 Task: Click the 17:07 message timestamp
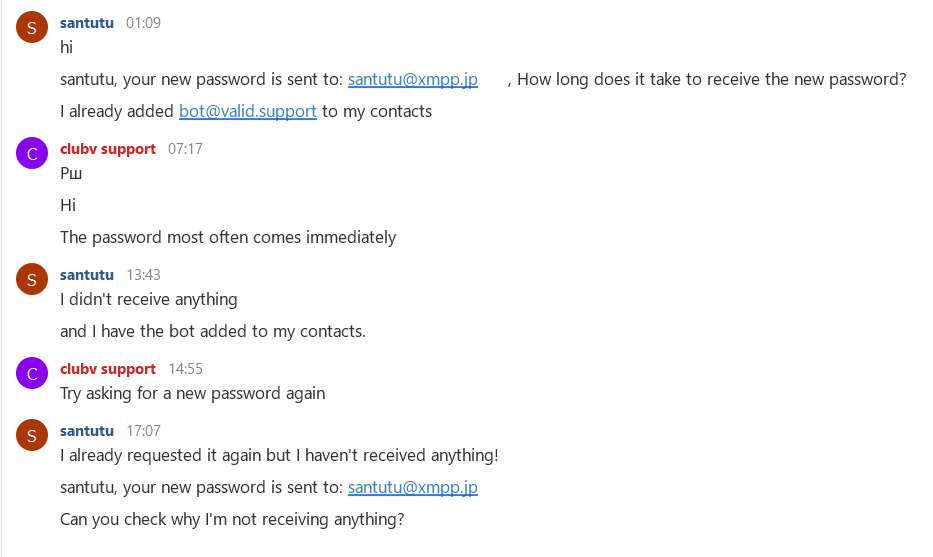143,430
